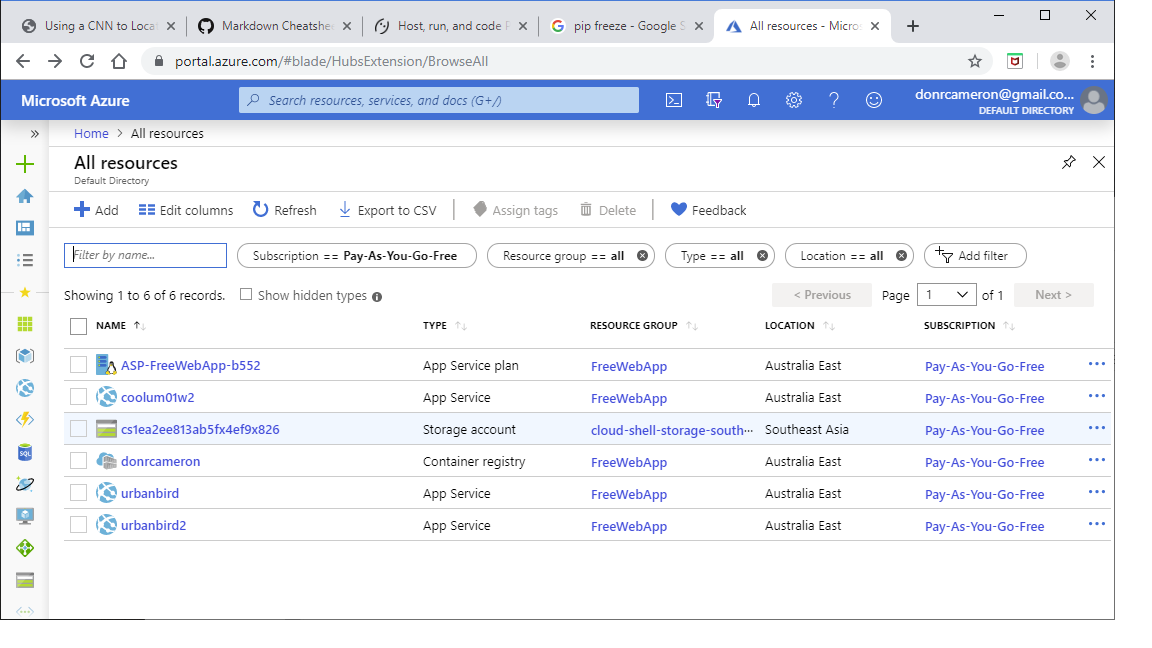Toggle the select-all header checkbox
1152x648 pixels.
[x=79, y=326]
